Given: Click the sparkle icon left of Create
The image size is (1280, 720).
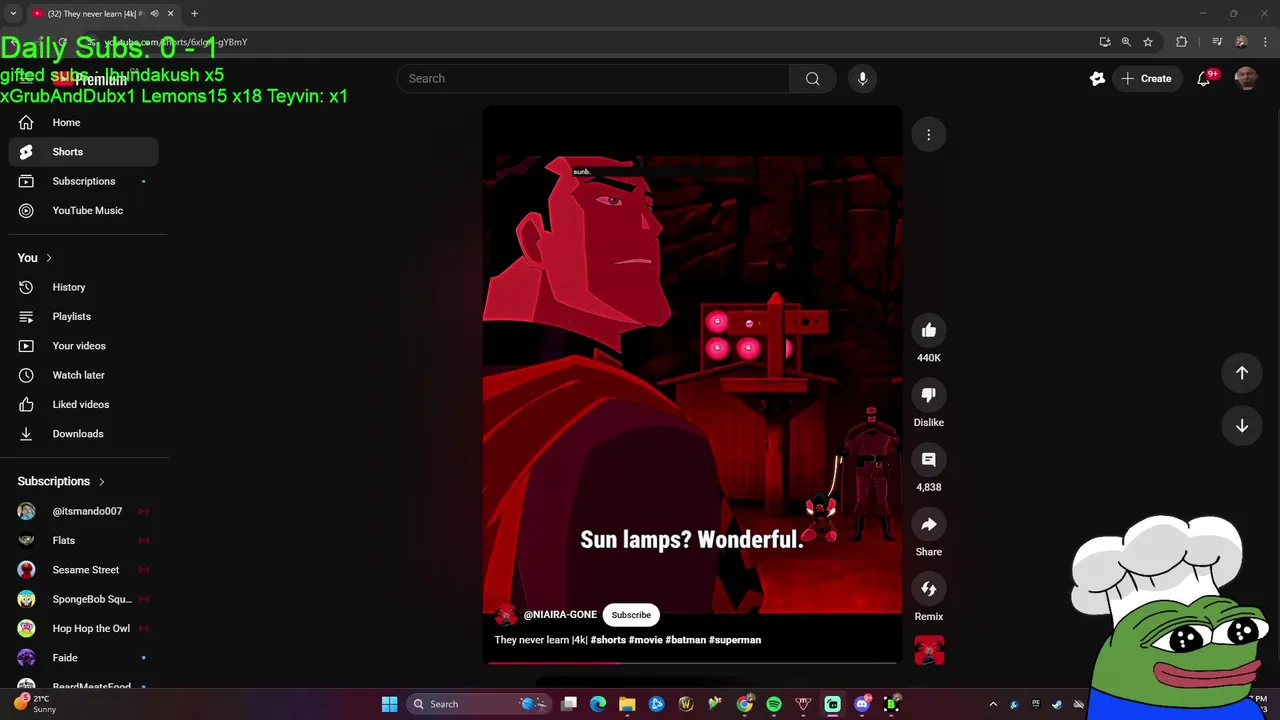Looking at the screenshot, I should [x=1097, y=78].
